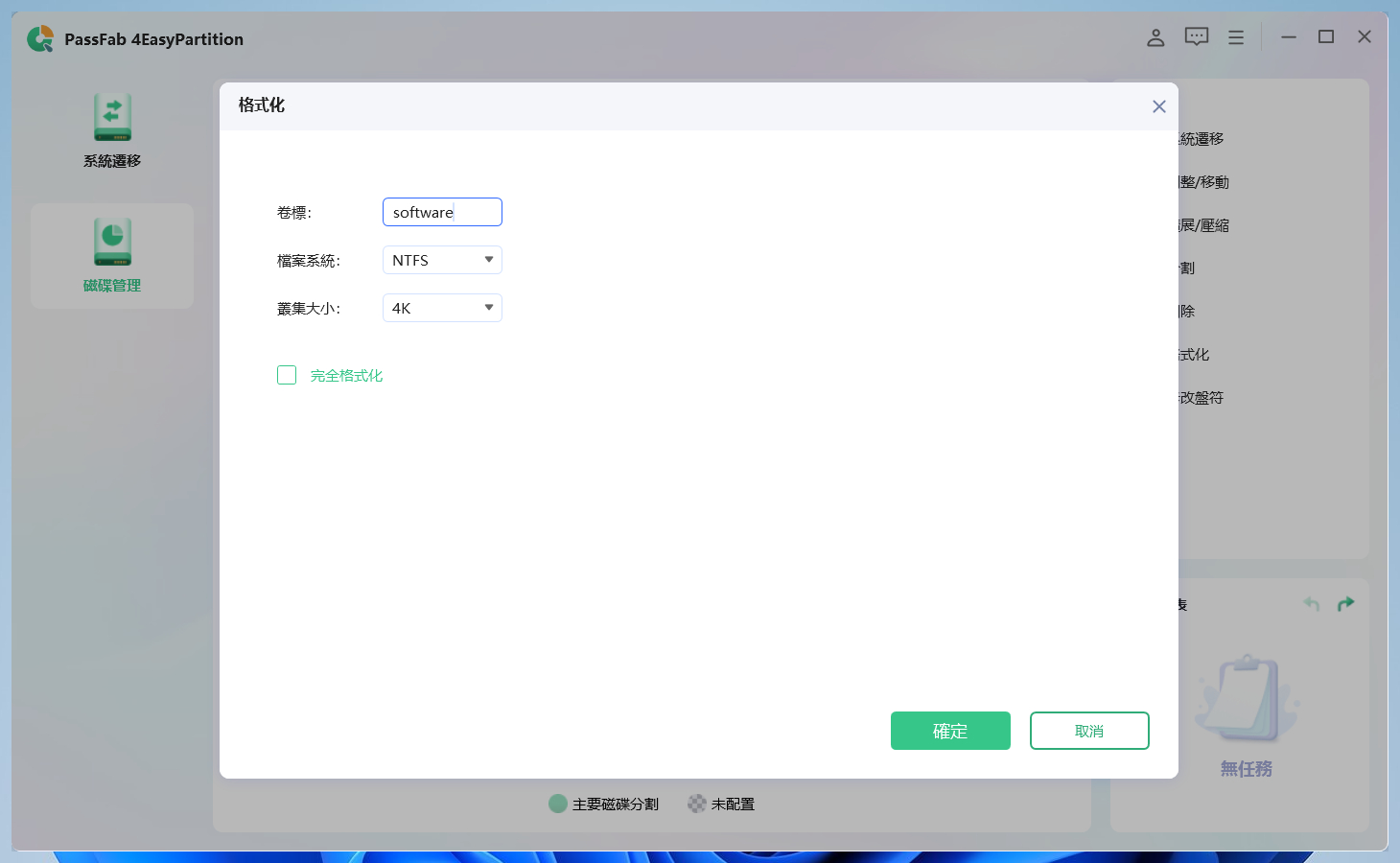Click the redo arrow icon
Viewport: 1400px width, 863px height.
coord(1345,603)
